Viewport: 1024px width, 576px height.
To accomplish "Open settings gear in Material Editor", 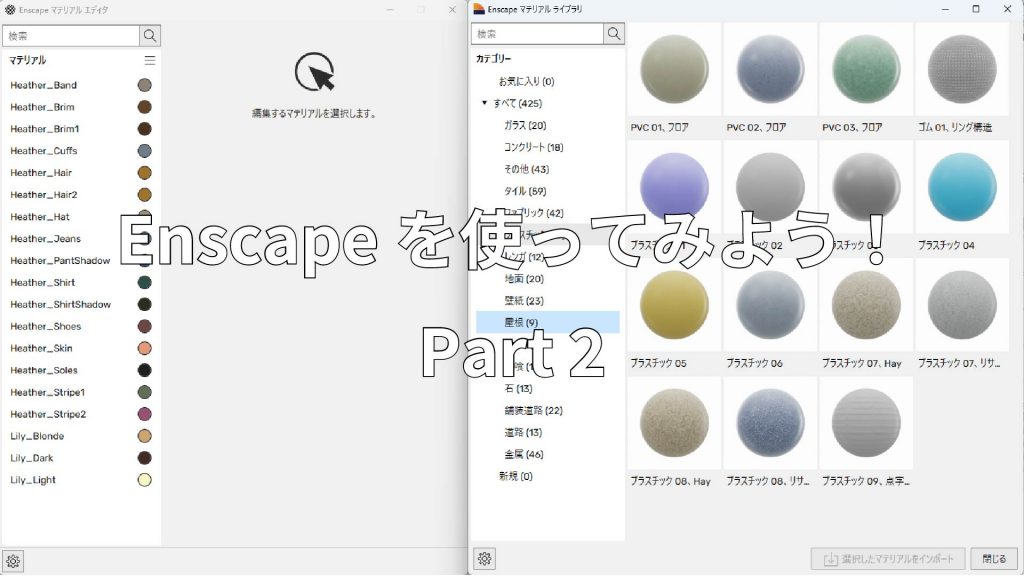I will tap(13, 560).
